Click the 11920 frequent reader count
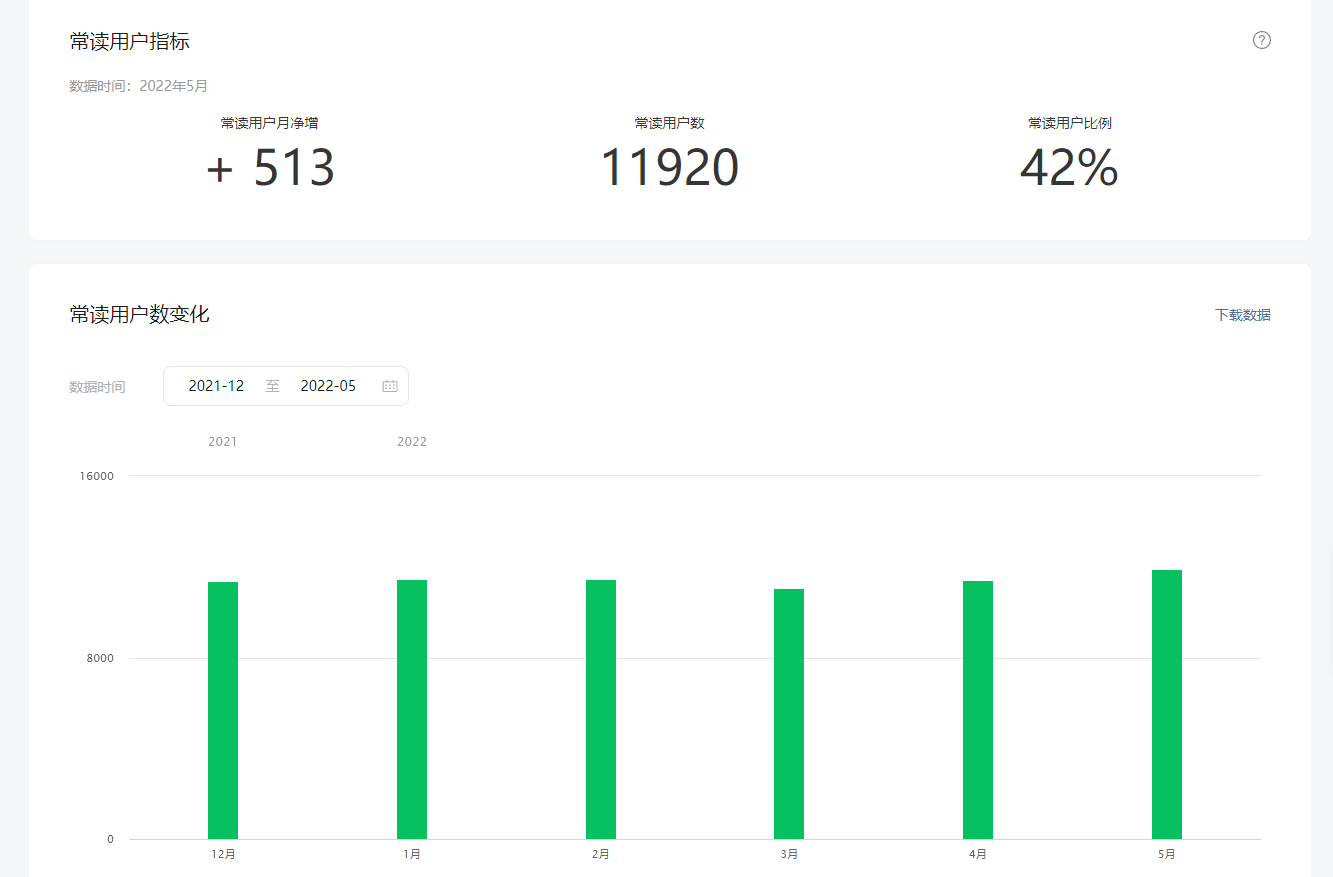The width and height of the screenshot is (1333, 877). (x=669, y=168)
